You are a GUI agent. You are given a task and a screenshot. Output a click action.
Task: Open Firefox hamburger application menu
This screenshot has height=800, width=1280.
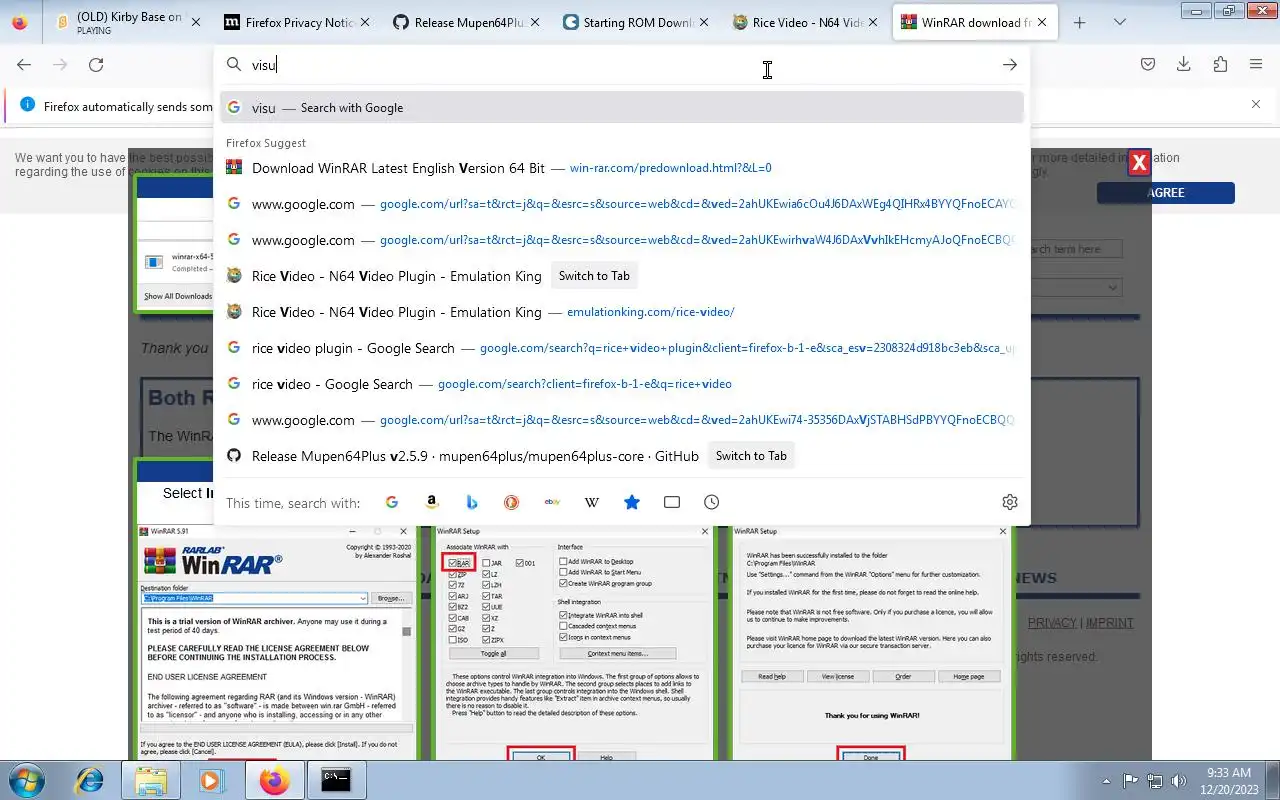[1256, 64]
